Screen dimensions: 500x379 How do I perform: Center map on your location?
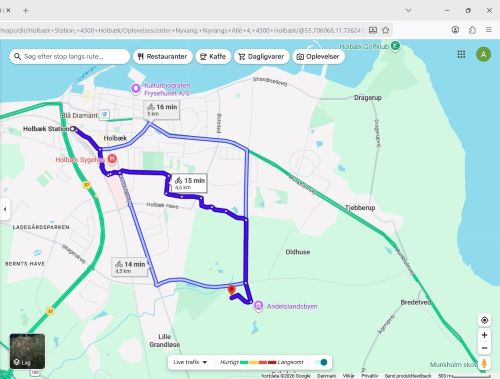point(484,320)
